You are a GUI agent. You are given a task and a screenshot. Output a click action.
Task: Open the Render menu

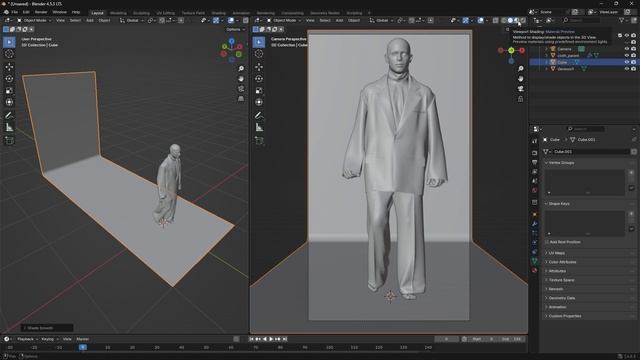41,12
